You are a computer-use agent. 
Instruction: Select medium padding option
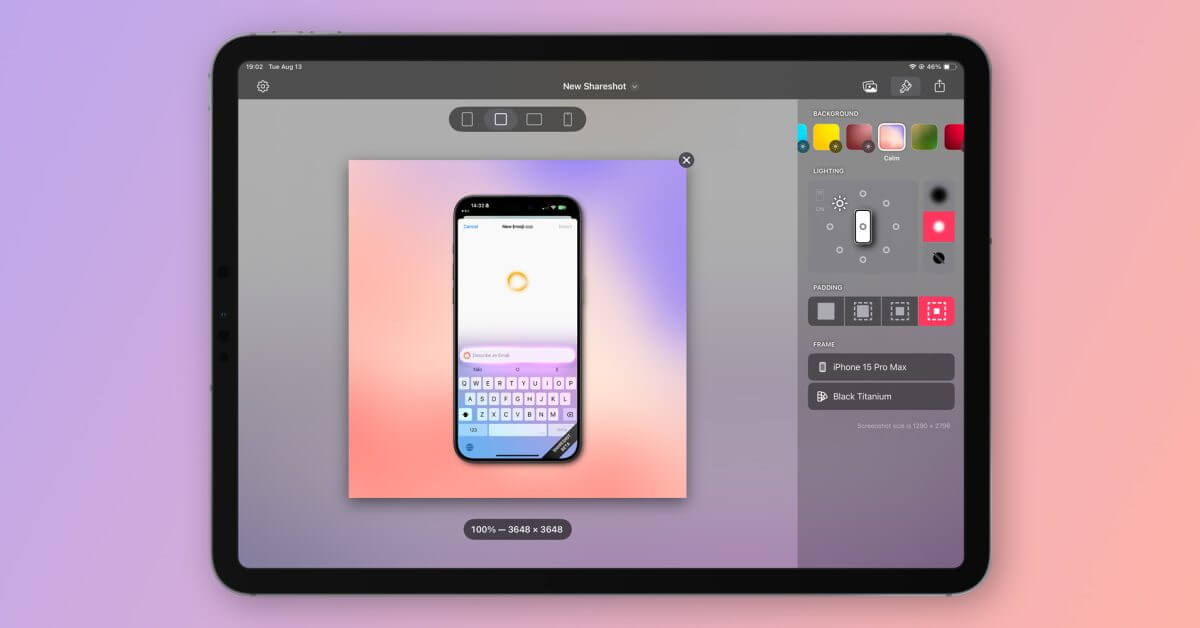pos(900,311)
